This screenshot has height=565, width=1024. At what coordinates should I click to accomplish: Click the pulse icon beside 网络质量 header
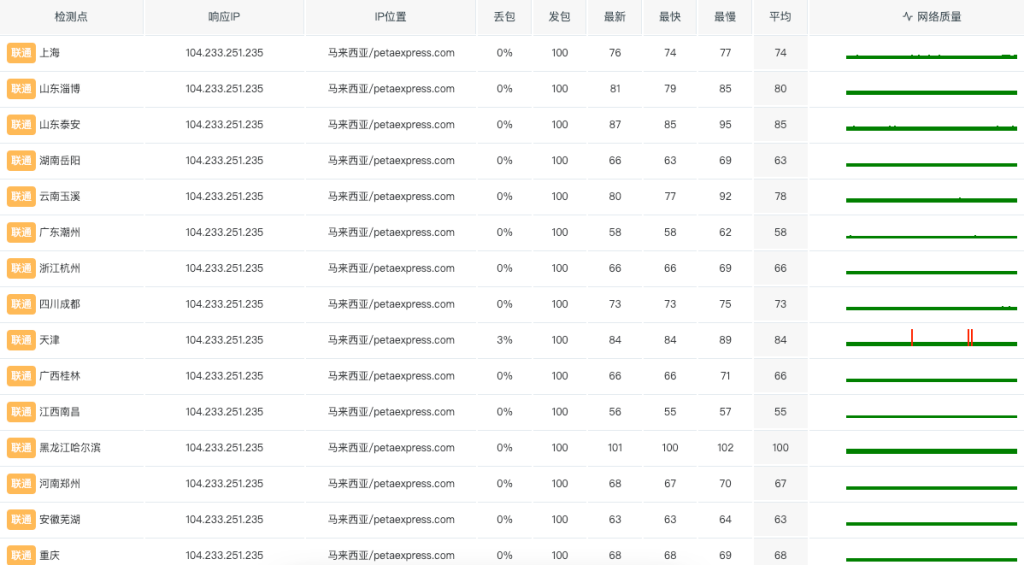(907, 17)
